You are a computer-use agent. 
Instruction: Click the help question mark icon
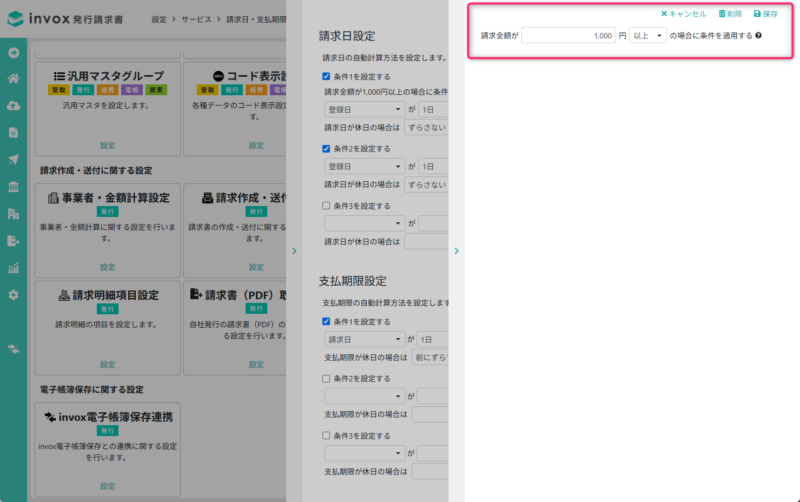pyautogui.click(x=759, y=35)
